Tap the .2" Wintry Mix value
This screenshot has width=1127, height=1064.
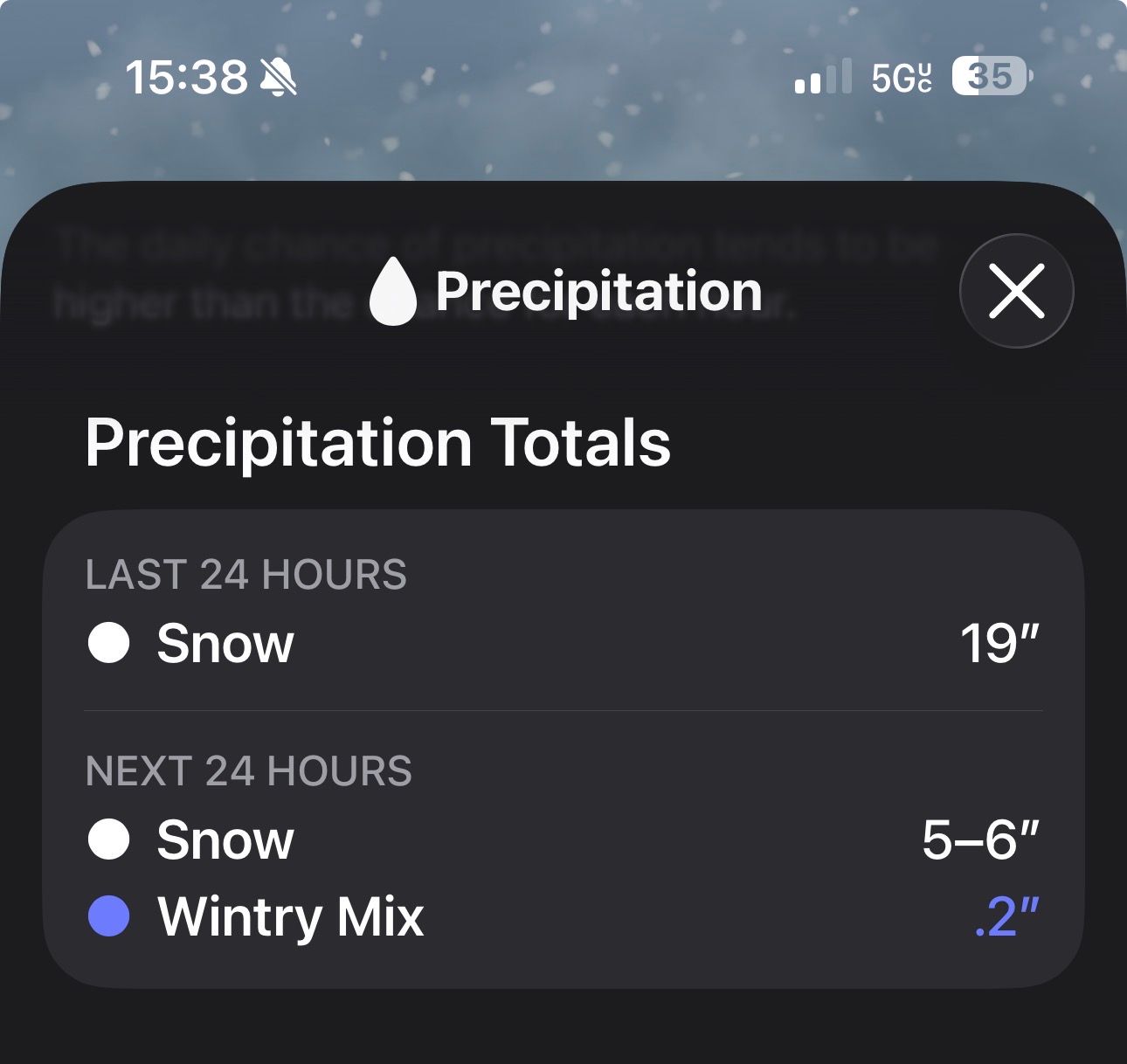[x=1006, y=917]
